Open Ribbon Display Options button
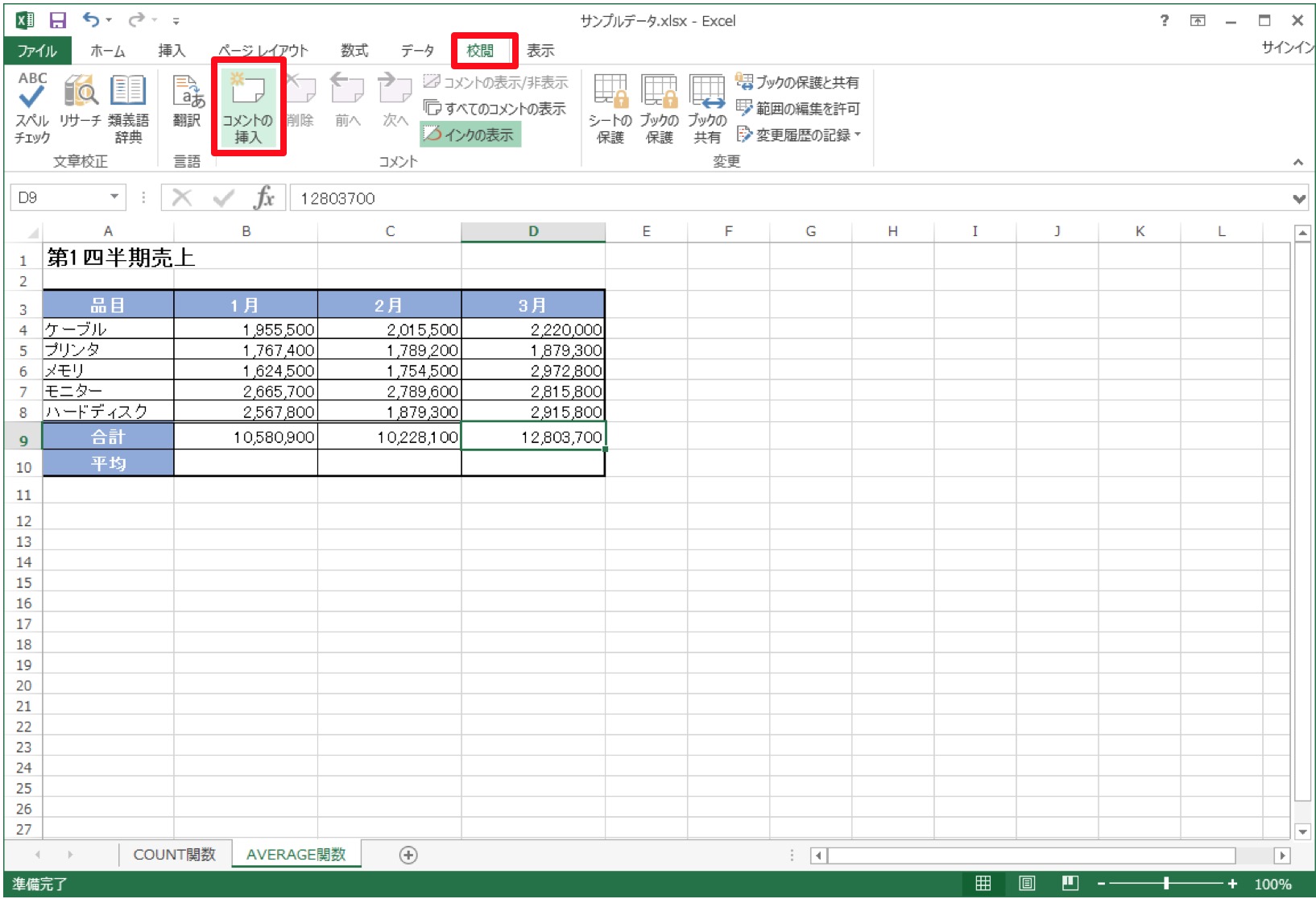Screen dimensions: 1316x899 1198,21
